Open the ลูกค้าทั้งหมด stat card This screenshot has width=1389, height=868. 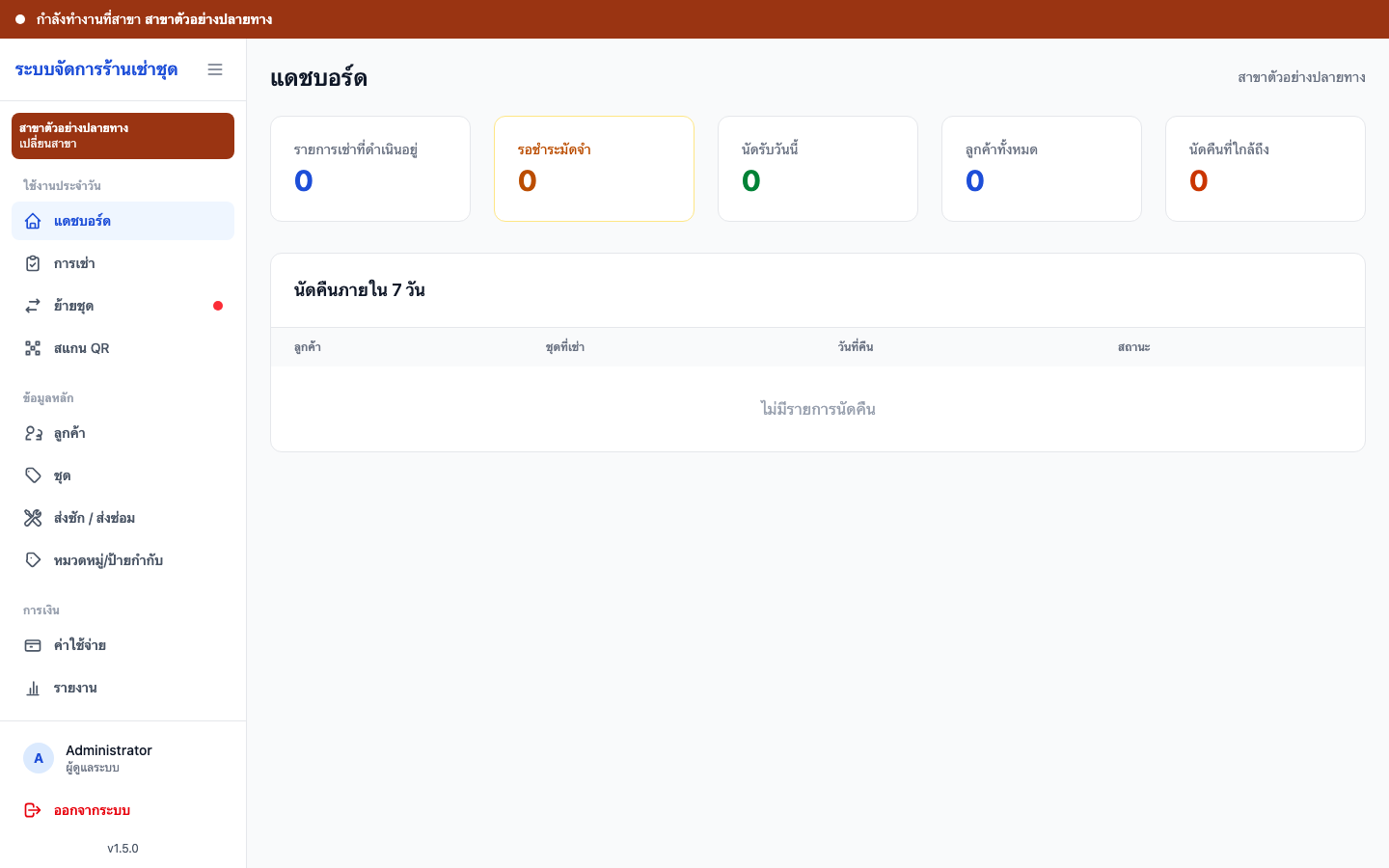pyautogui.click(x=1042, y=169)
